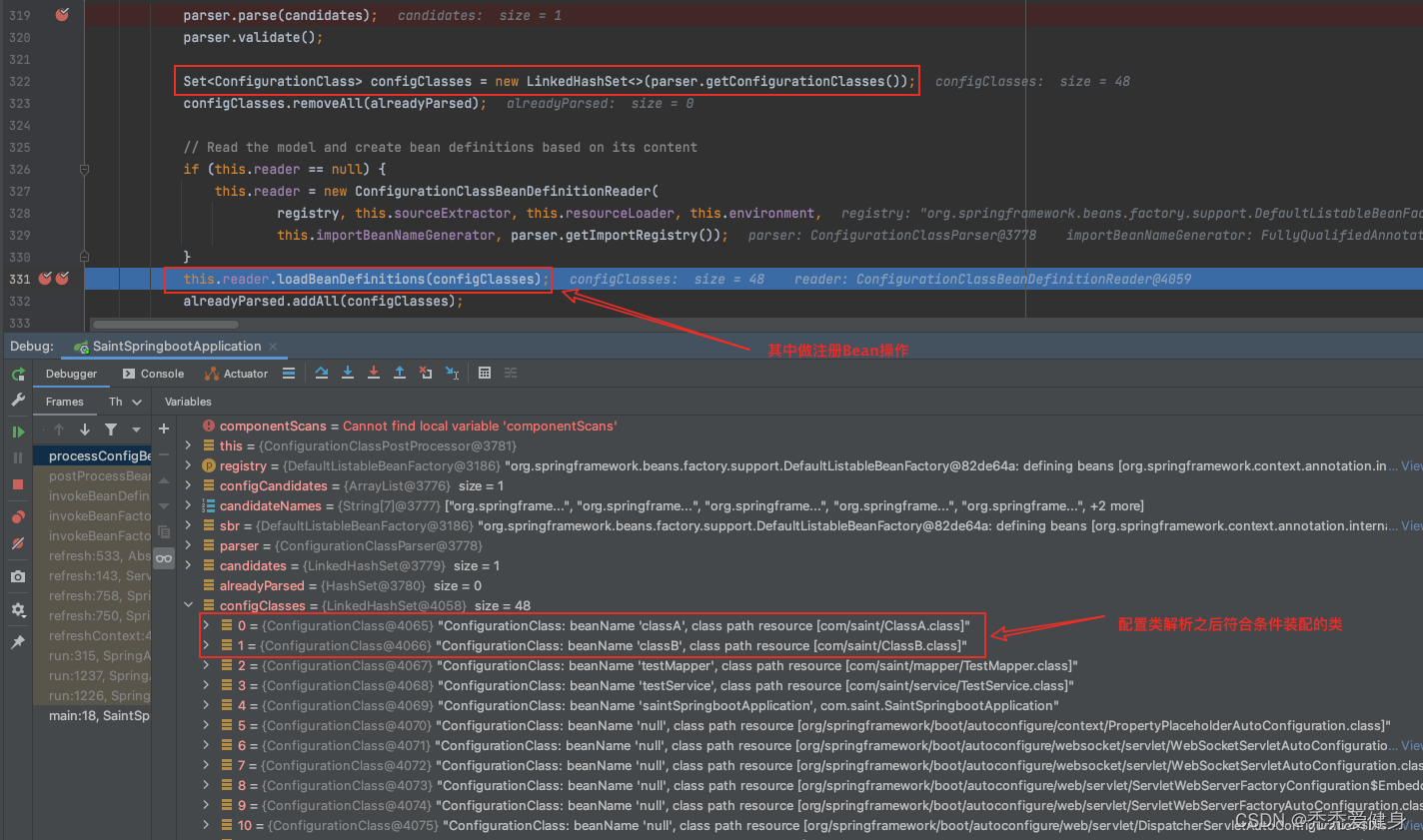The height and width of the screenshot is (840, 1423).
Task: Switch to the Console tab
Action: tap(153, 374)
